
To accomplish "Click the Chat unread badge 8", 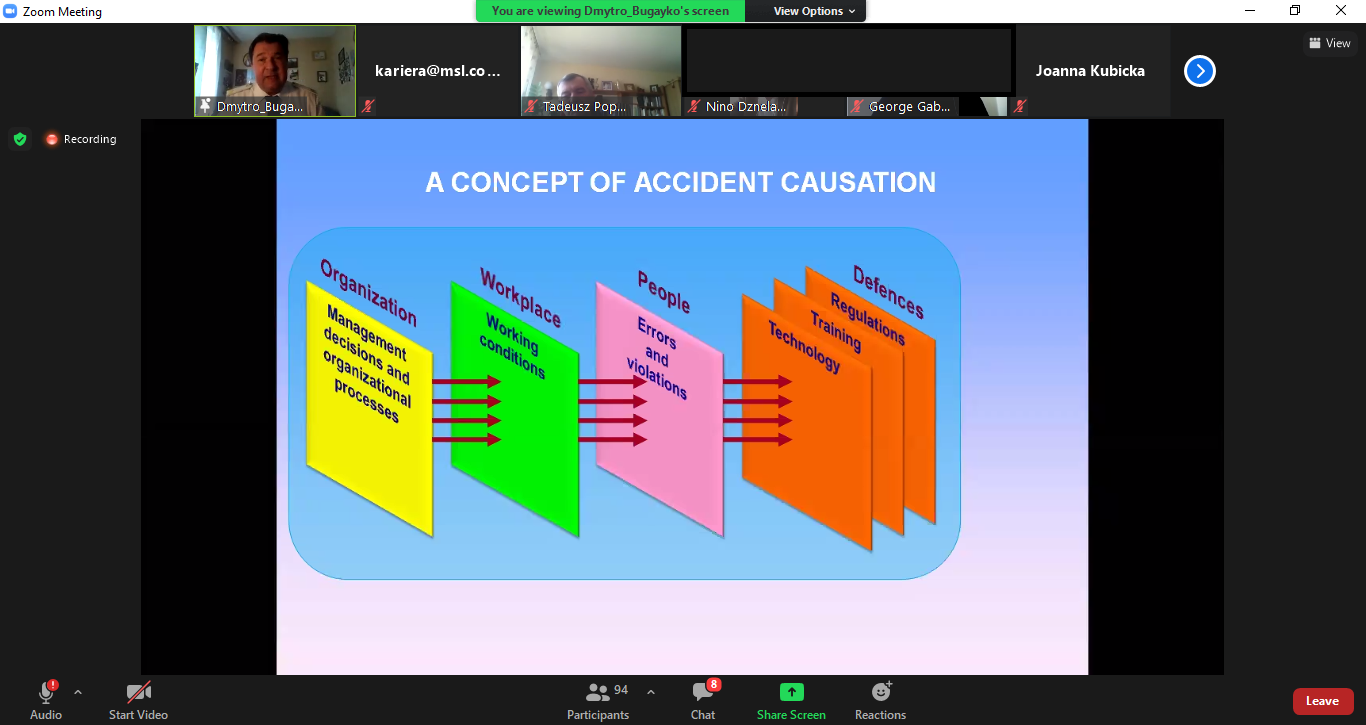I will [x=714, y=685].
